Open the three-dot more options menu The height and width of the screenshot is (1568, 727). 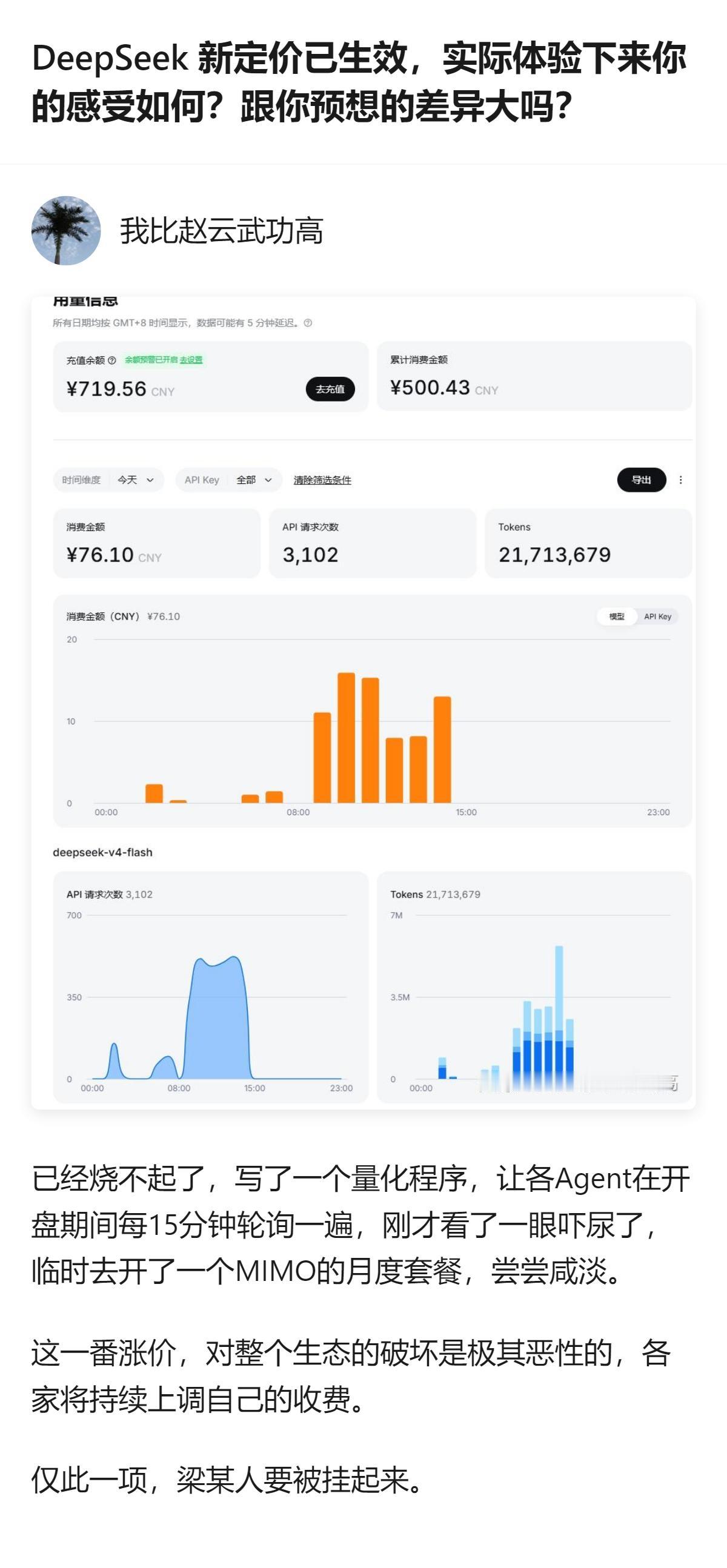(681, 480)
